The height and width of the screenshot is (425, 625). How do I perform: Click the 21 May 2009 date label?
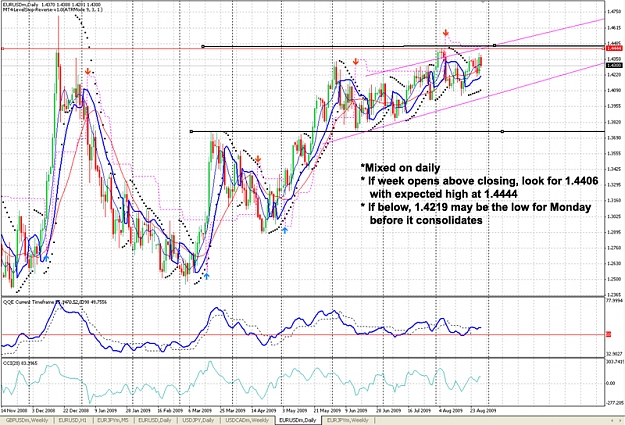pos(327,410)
